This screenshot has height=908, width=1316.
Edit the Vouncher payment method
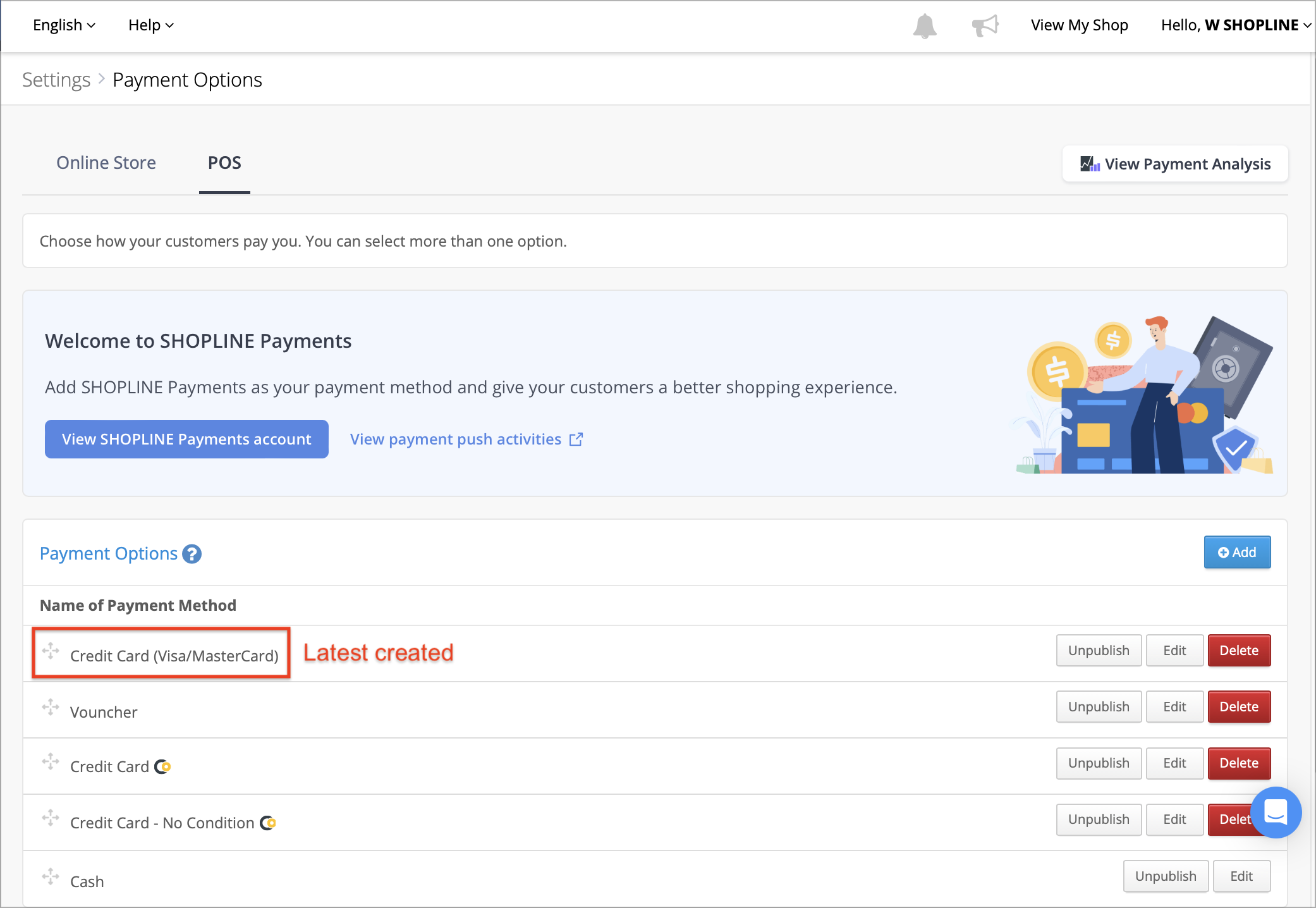1174,707
